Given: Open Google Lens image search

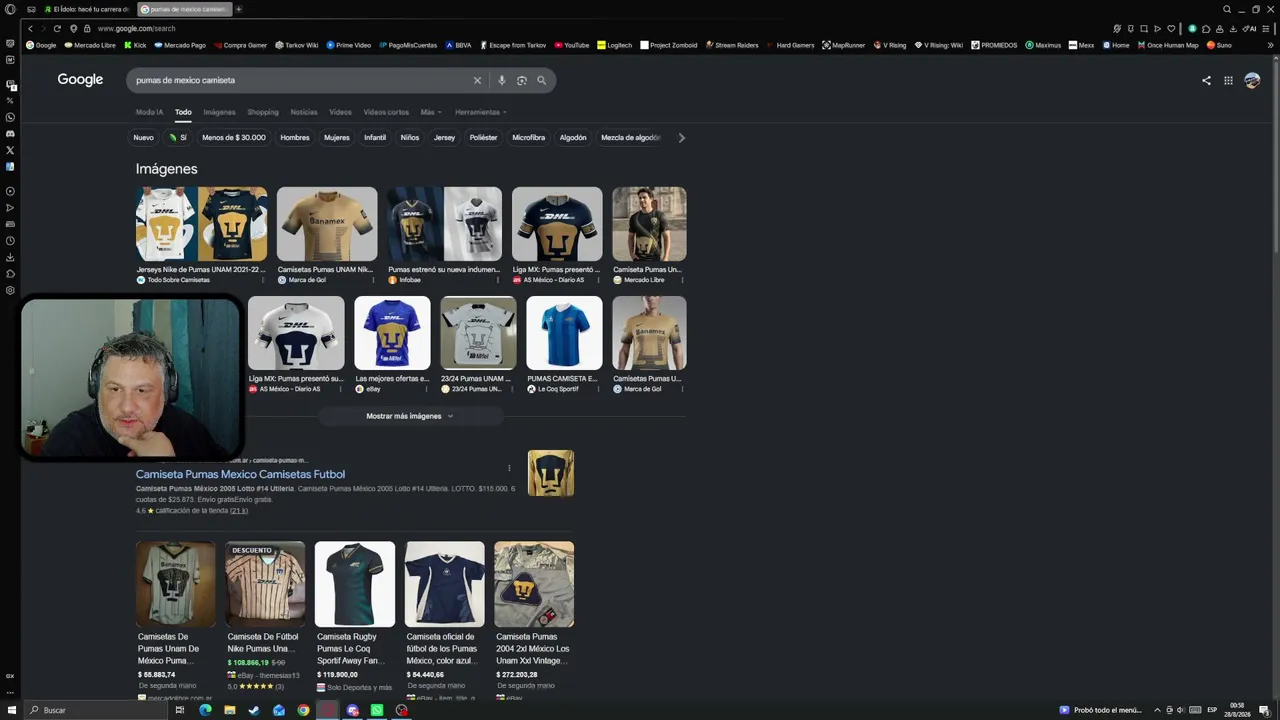Looking at the screenshot, I should (x=522, y=80).
